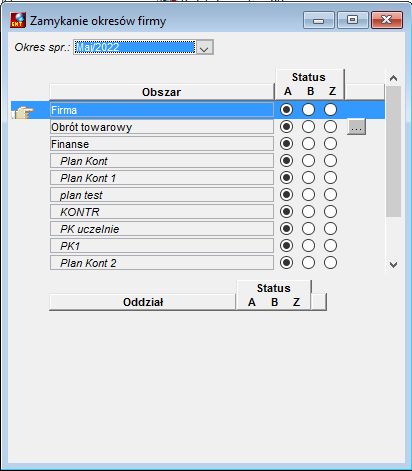The width and height of the screenshot is (412, 471).
Task: Mark PK1 with status A
Action: tap(286, 246)
